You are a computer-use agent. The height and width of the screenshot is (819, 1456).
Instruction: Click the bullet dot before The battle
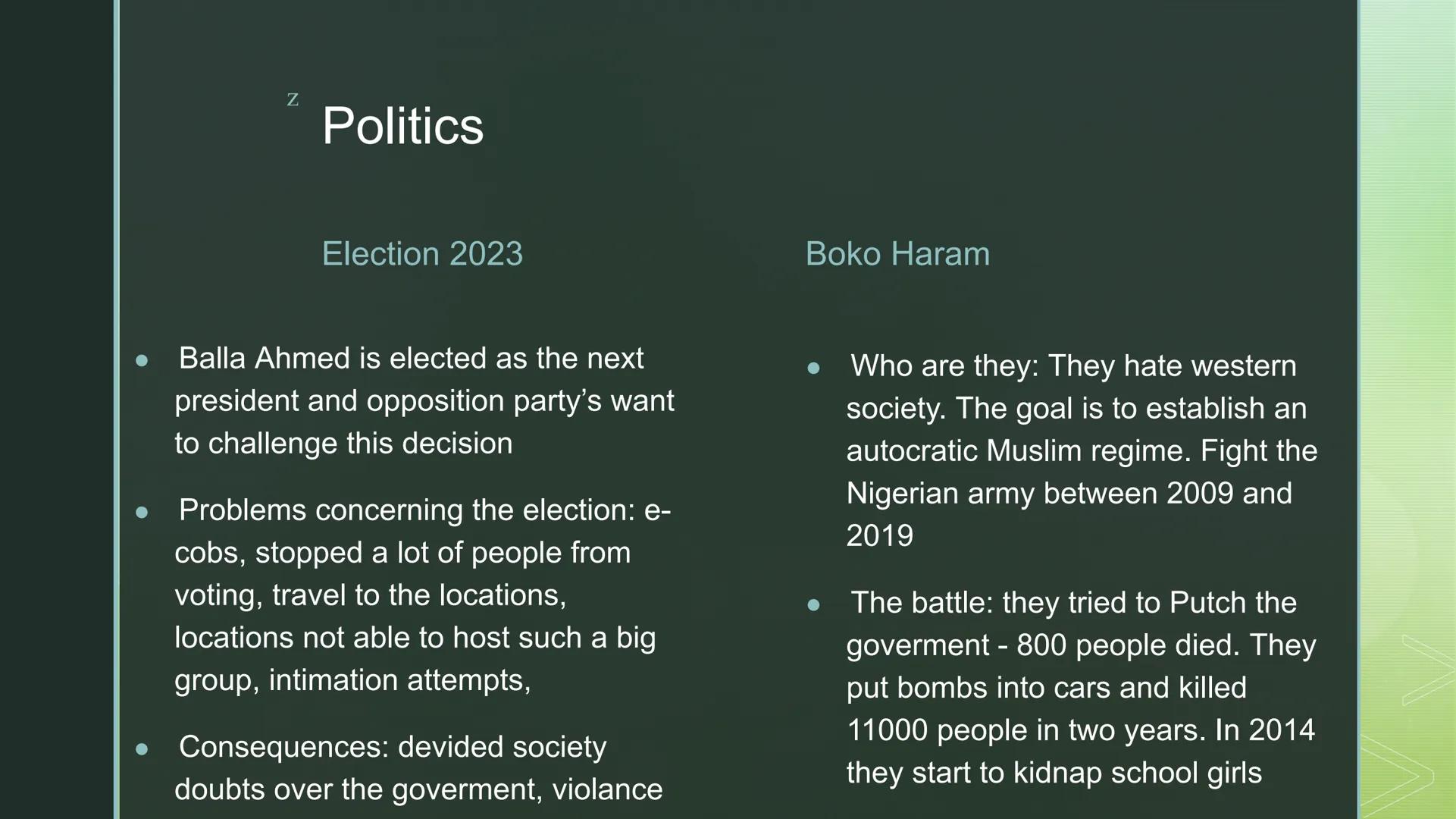(x=814, y=605)
